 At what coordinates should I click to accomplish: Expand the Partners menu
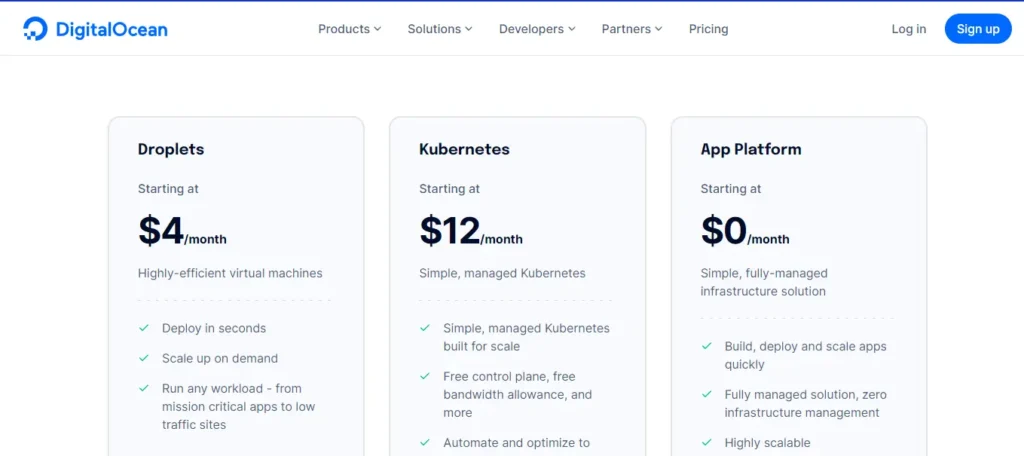632,29
